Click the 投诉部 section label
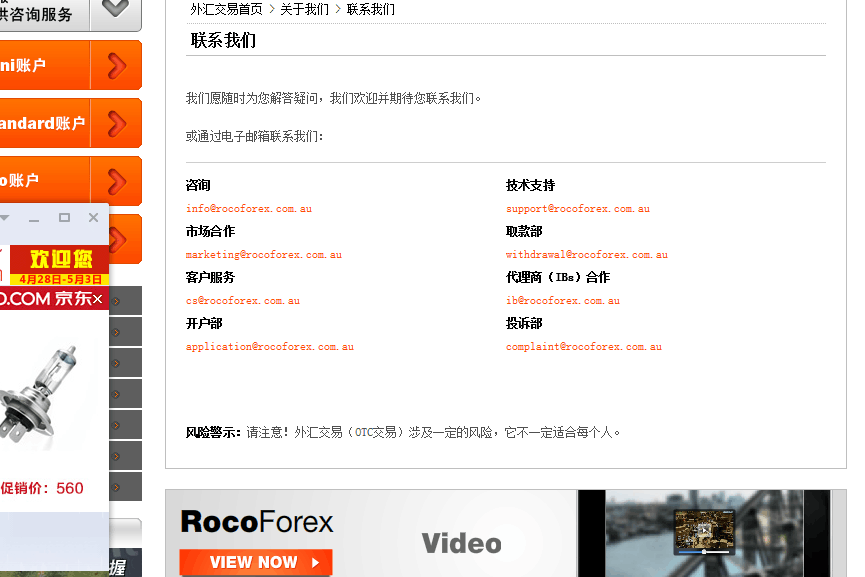 coord(524,323)
